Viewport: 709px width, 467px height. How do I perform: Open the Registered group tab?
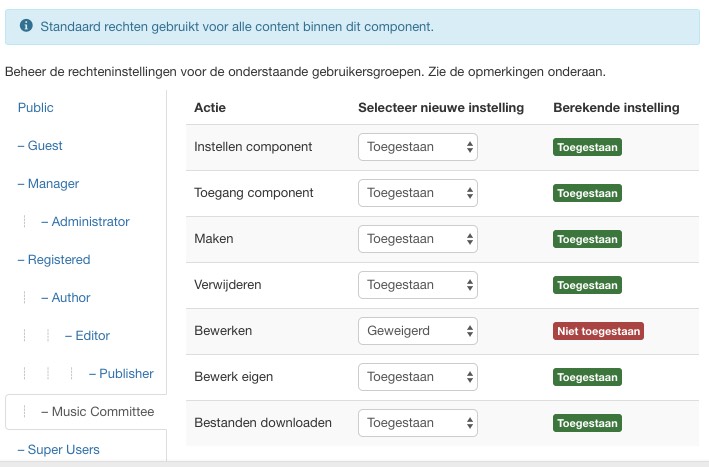[x=58, y=260]
